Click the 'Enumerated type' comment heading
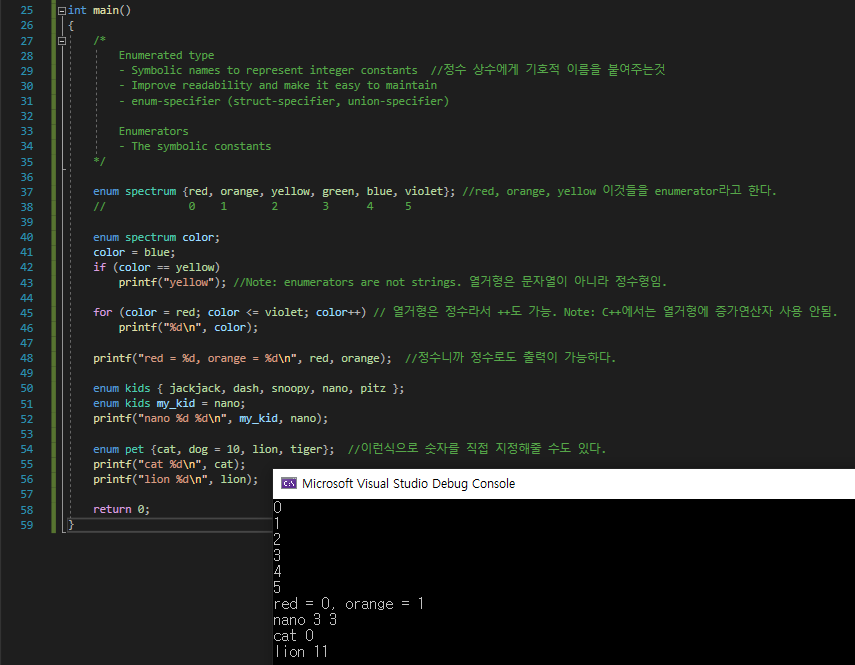 (166, 55)
